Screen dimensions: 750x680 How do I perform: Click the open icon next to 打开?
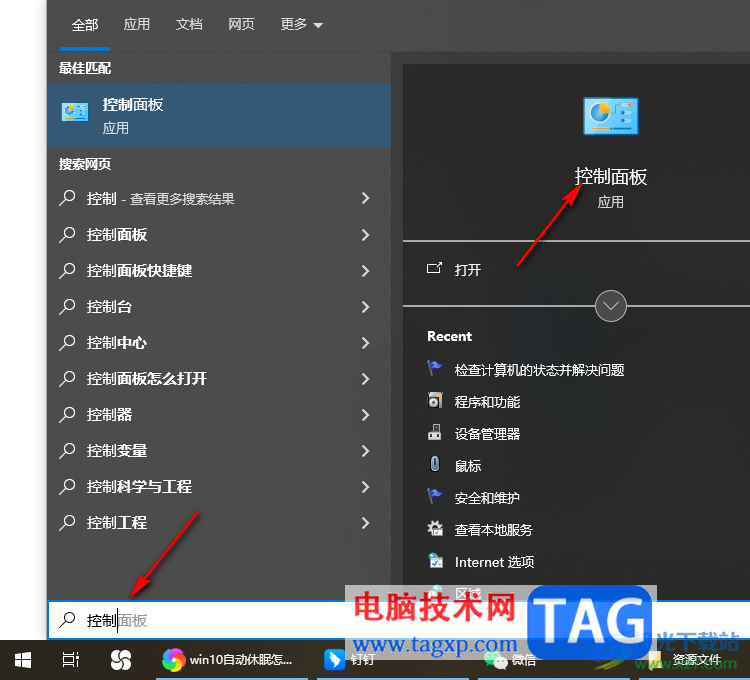tap(434, 268)
